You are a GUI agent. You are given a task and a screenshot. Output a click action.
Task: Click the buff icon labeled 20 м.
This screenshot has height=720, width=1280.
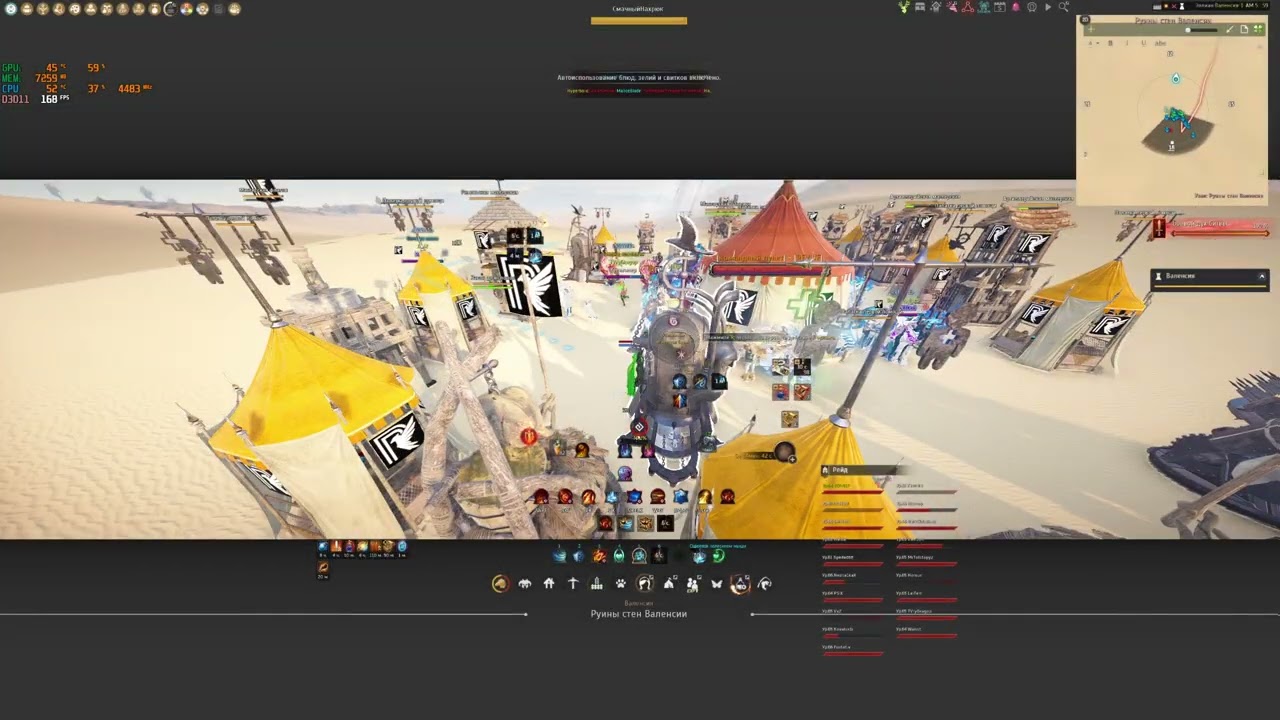(x=323, y=569)
